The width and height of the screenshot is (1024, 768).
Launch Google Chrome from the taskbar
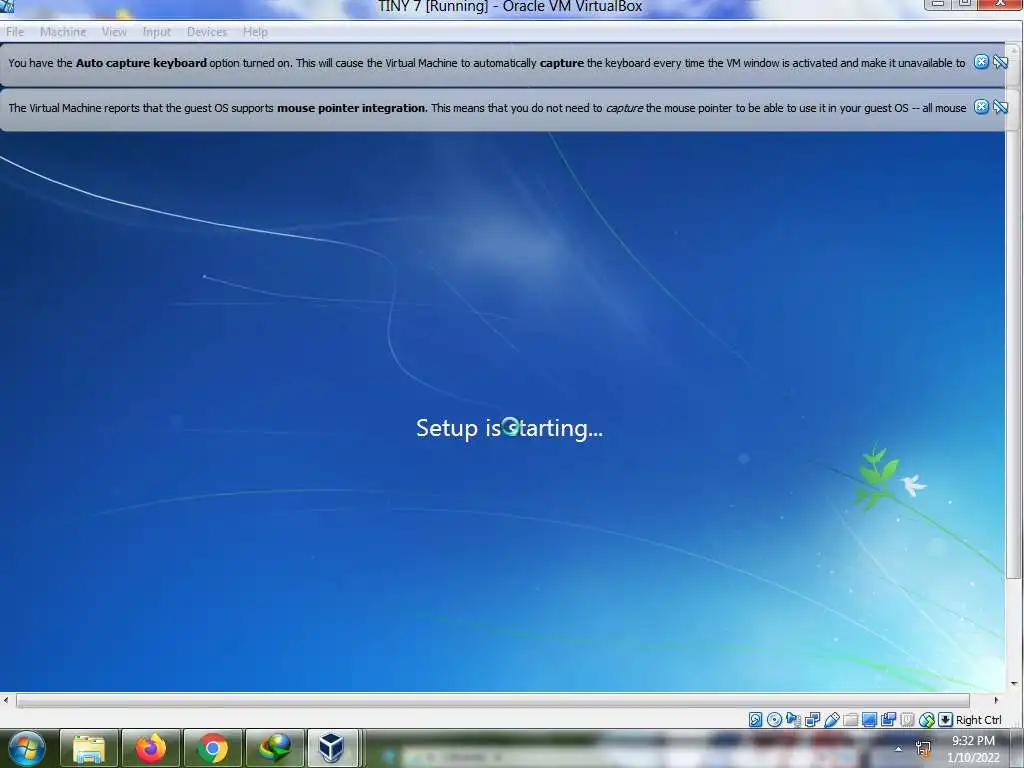[213, 748]
